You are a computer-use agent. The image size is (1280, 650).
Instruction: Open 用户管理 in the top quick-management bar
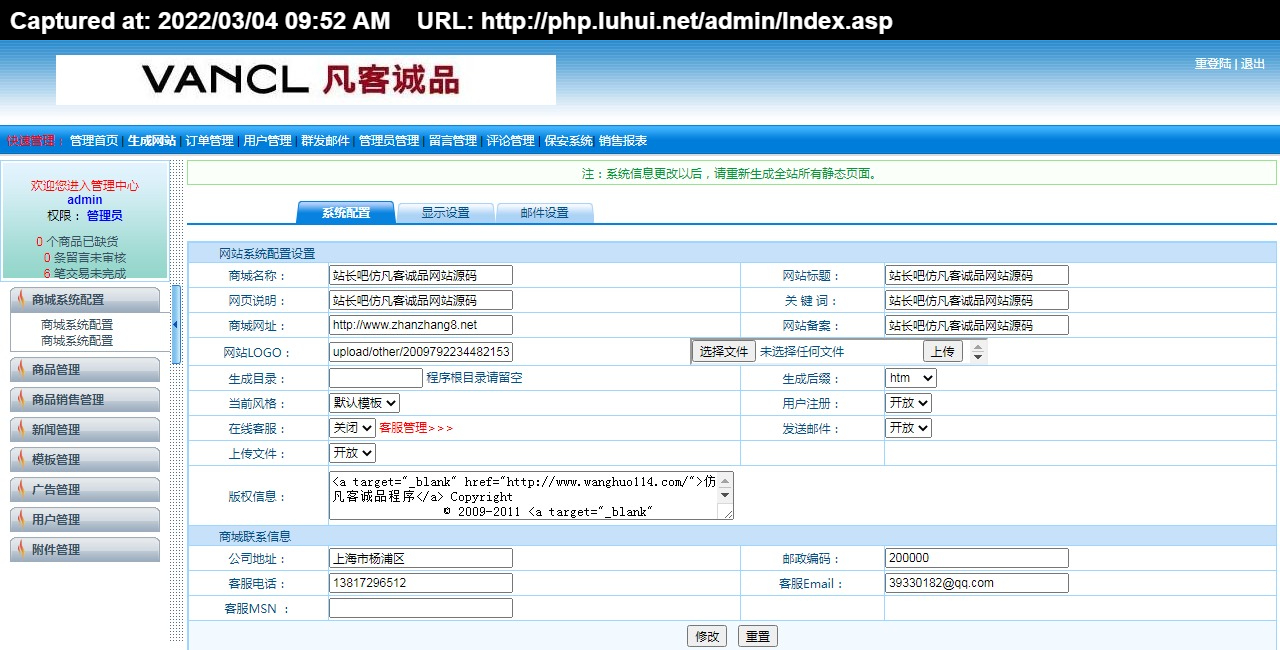[267, 141]
